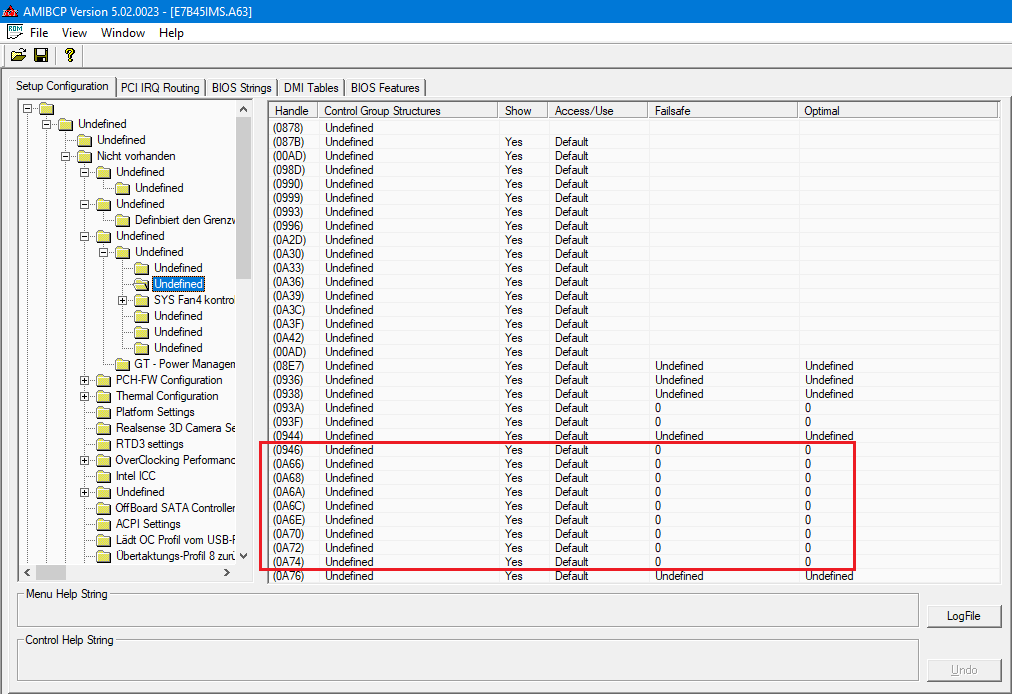
Task: Click the Platform Settings folder icon
Action: 103,412
